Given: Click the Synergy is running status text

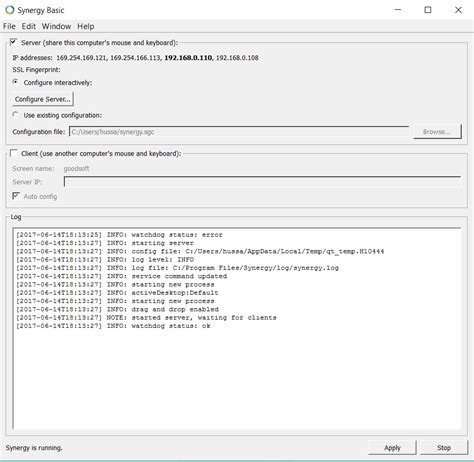Looking at the screenshot, I should pos(34,448).
